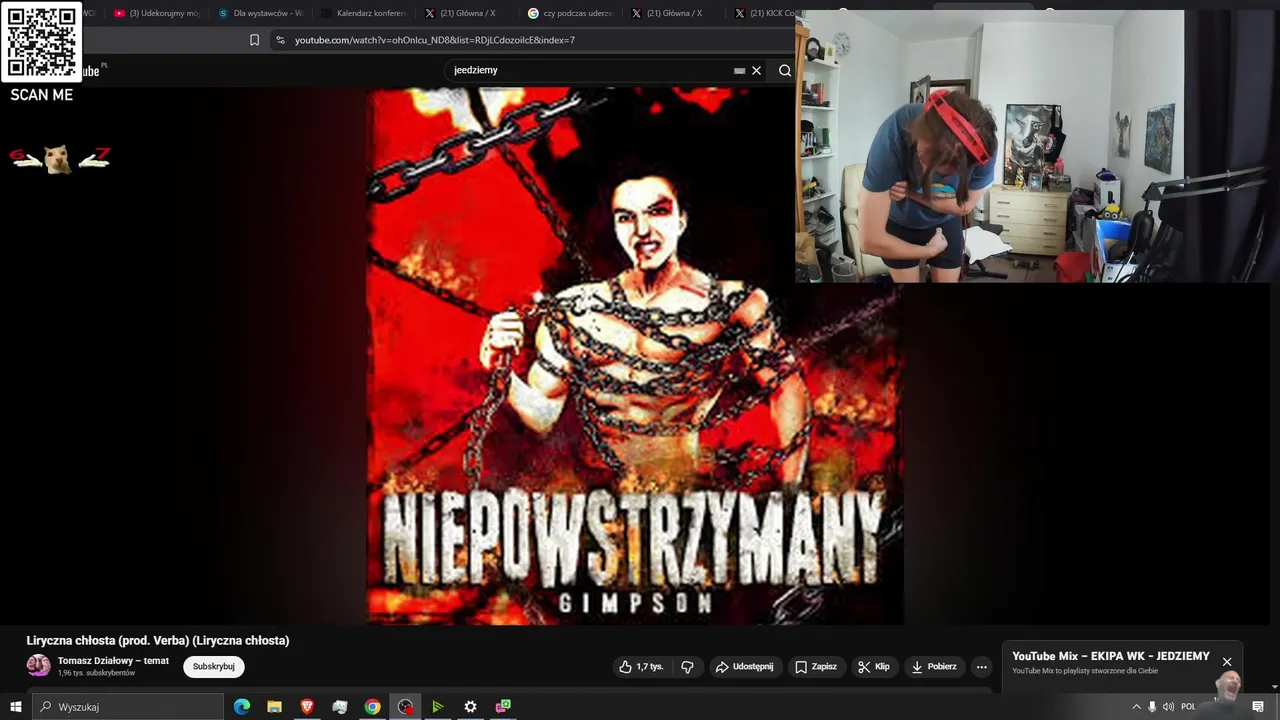Open File Explorer from taskbar
The height and width of the screenshot is (720, 1280).
click(x=274, y=707)
